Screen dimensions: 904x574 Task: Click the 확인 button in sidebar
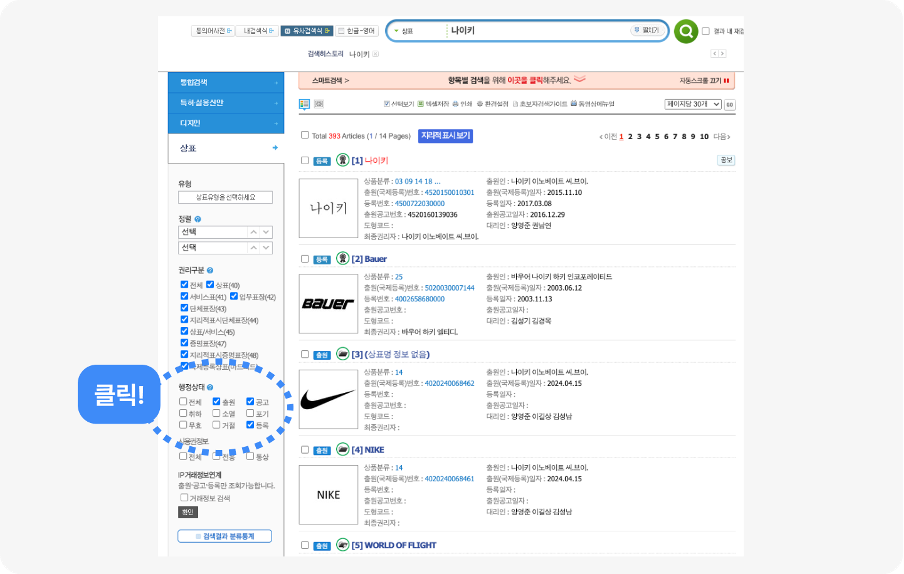188,512
